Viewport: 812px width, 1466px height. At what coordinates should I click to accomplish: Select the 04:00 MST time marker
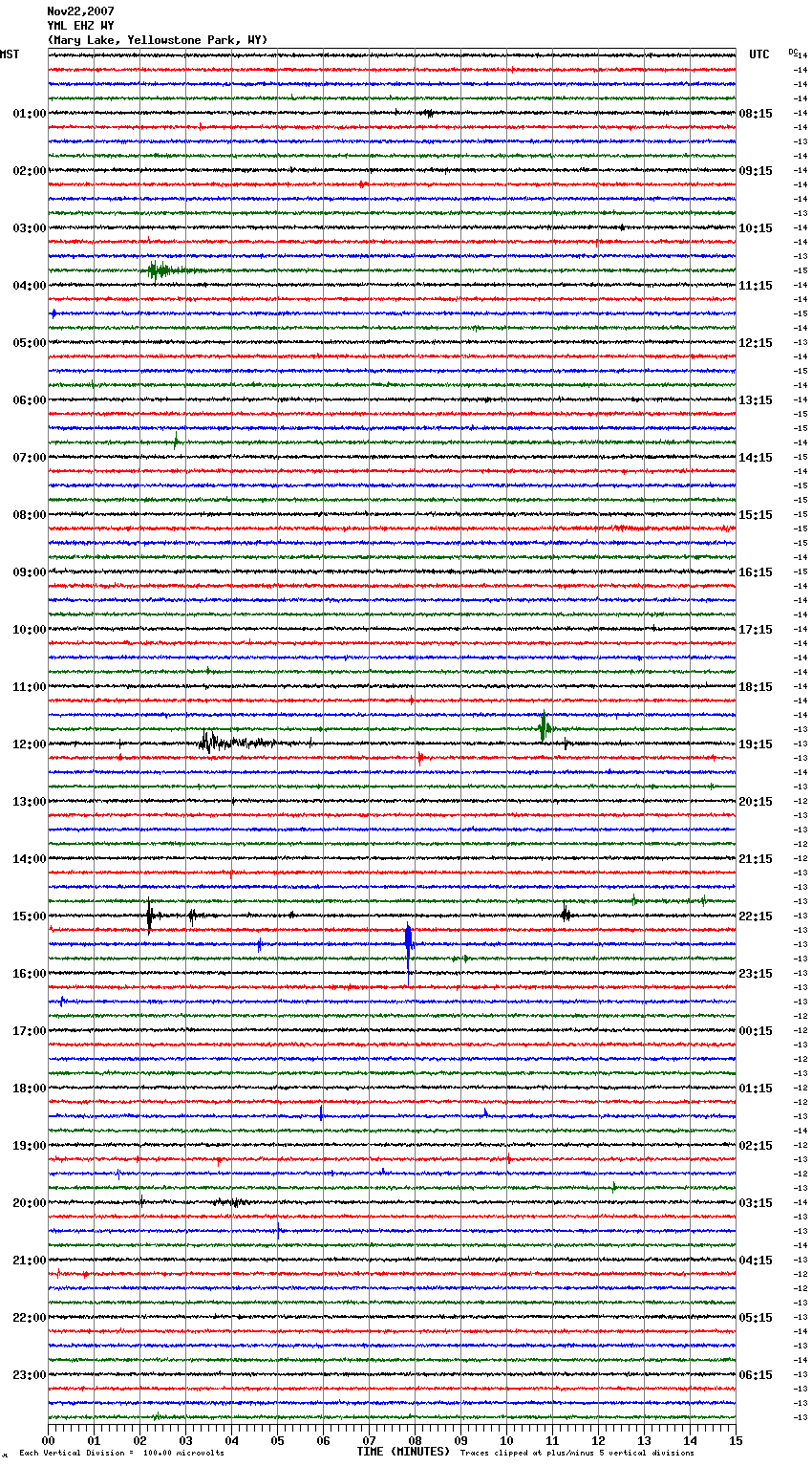(x=29, y=286)
